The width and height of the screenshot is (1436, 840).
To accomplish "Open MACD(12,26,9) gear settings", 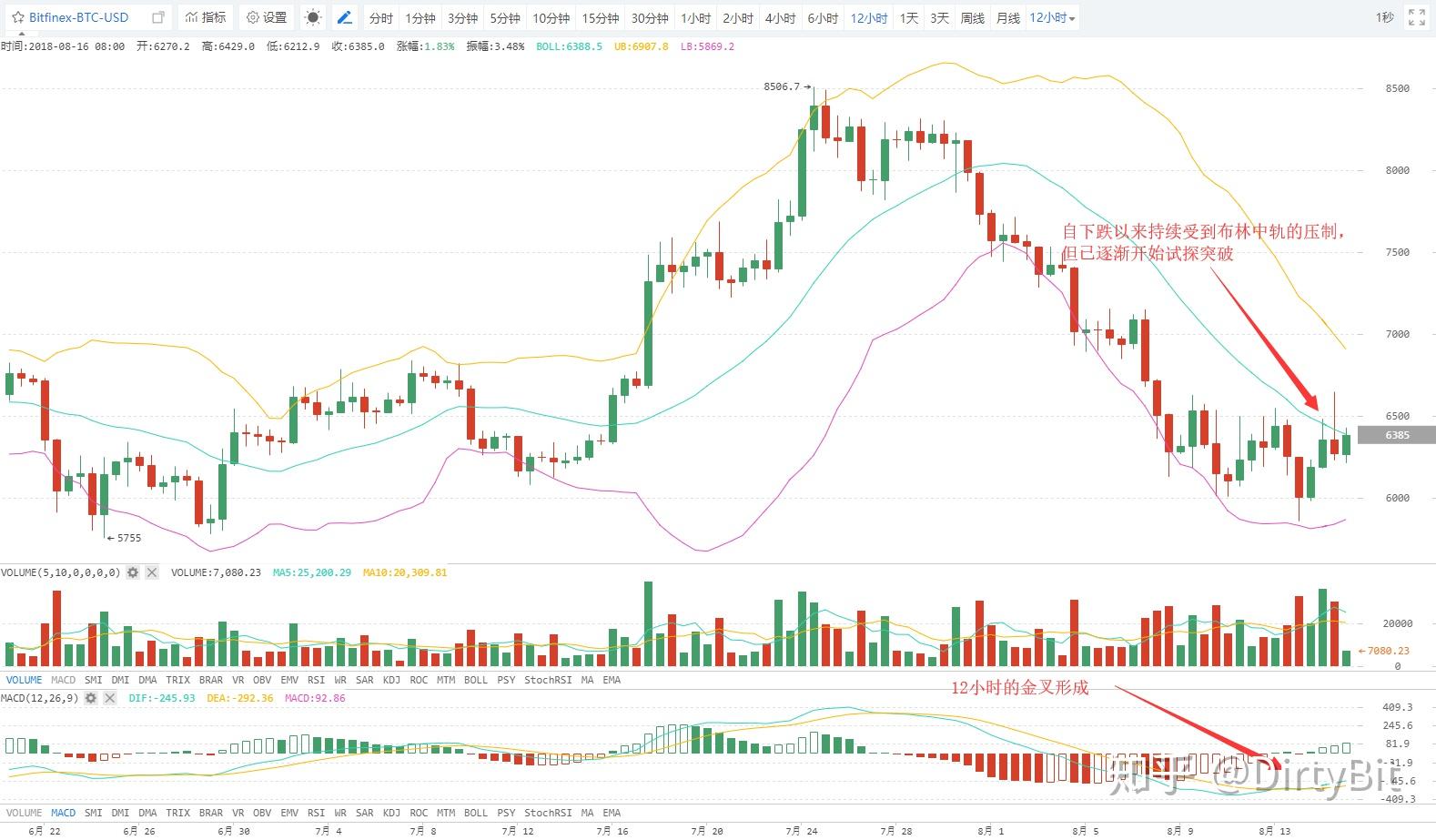I will [91, 698].
